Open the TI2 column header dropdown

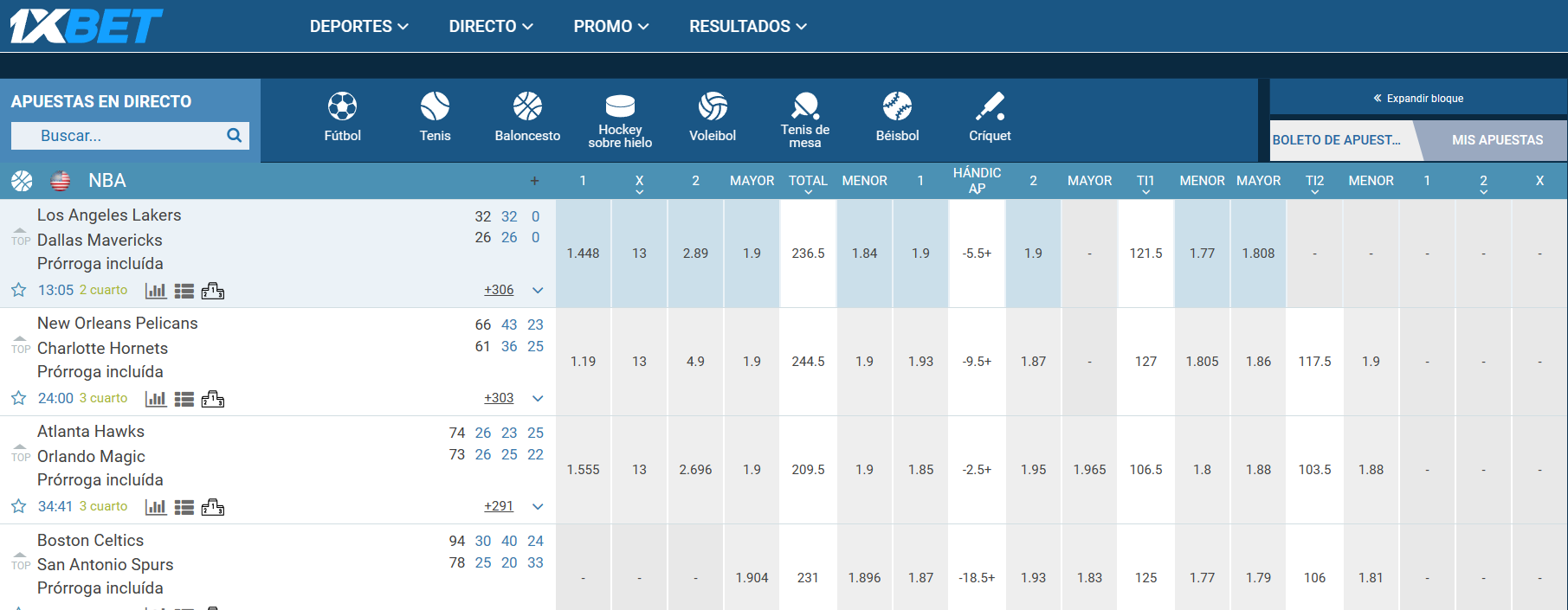(1314, 183)
